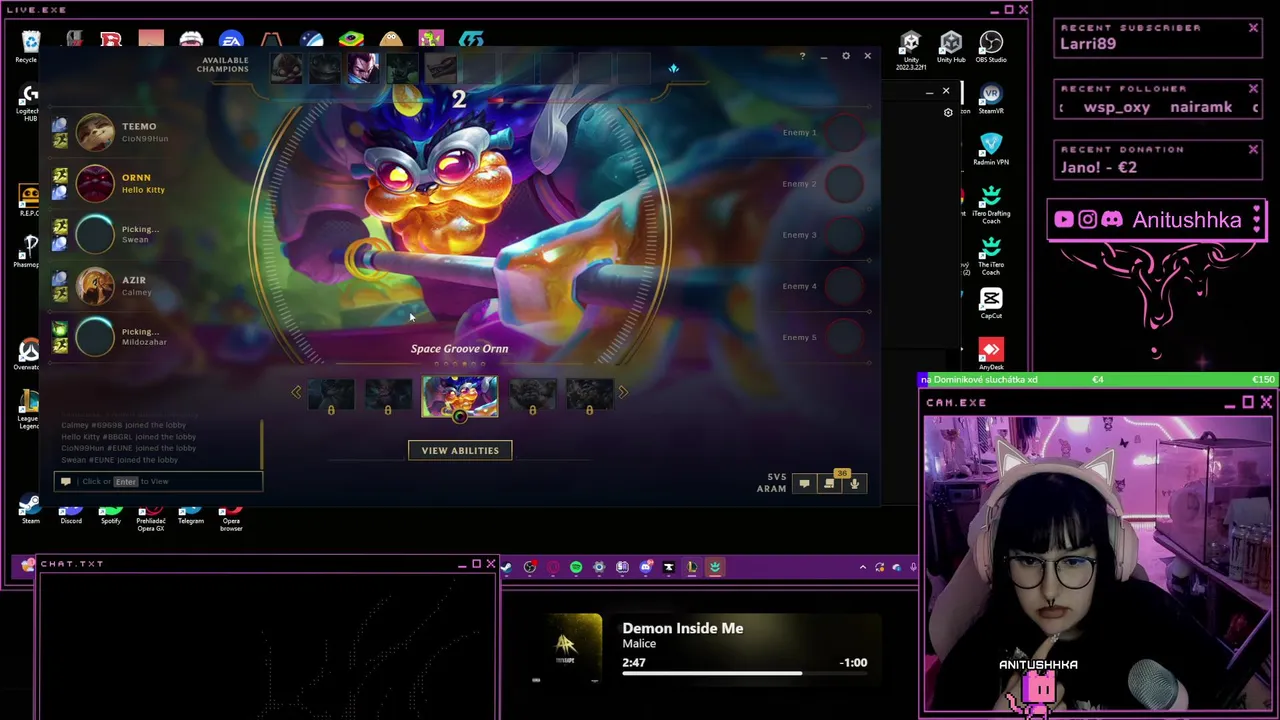This screenshot has width=1280, height=720.
Task: Click the gear icon in background window
Action: (x=948, y=113)
